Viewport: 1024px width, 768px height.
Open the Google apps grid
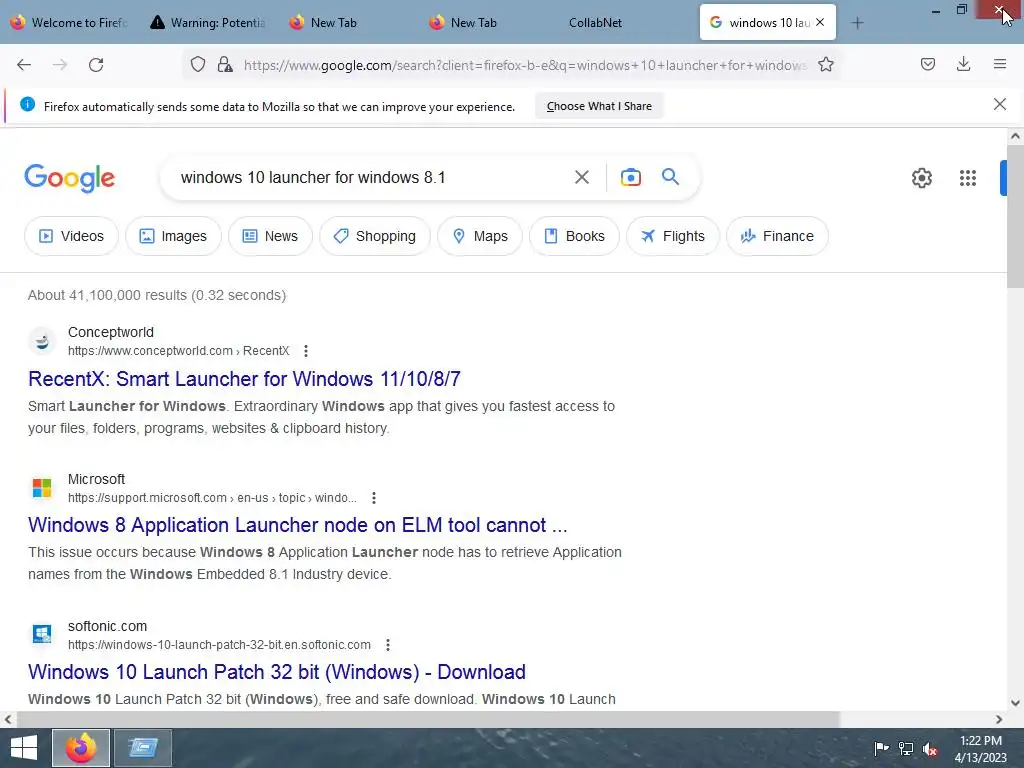pos(968,178)
